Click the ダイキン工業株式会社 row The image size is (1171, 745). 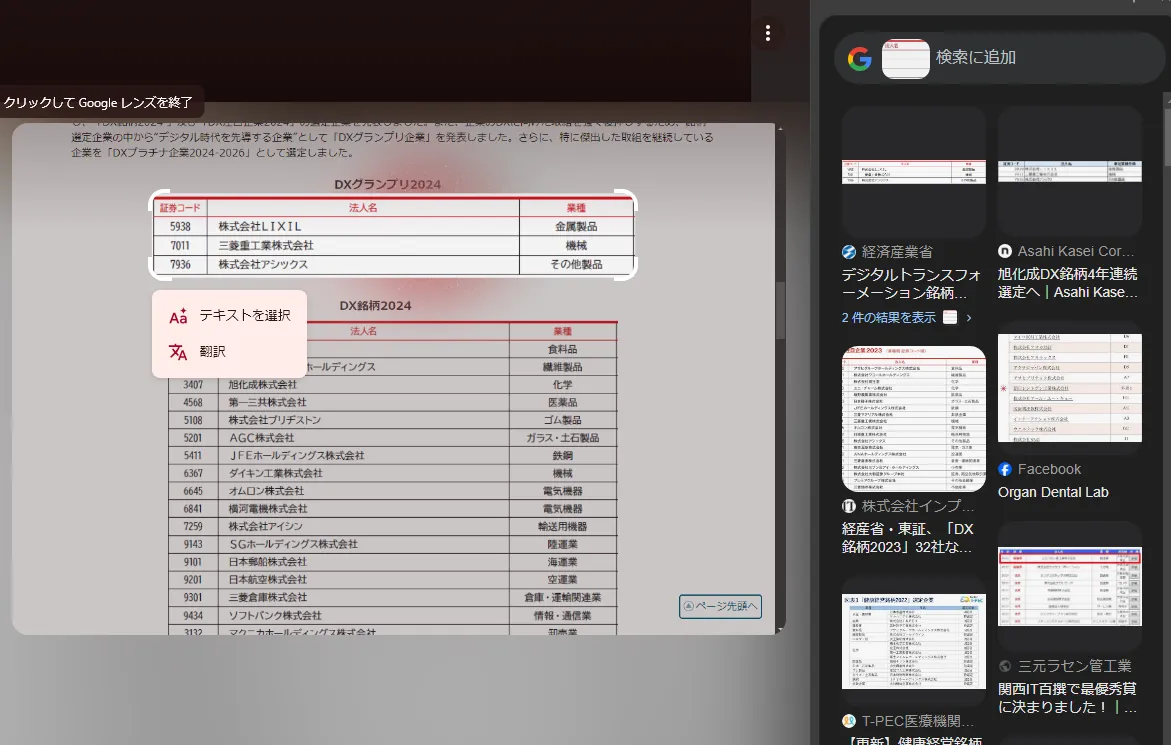(393, 473)
